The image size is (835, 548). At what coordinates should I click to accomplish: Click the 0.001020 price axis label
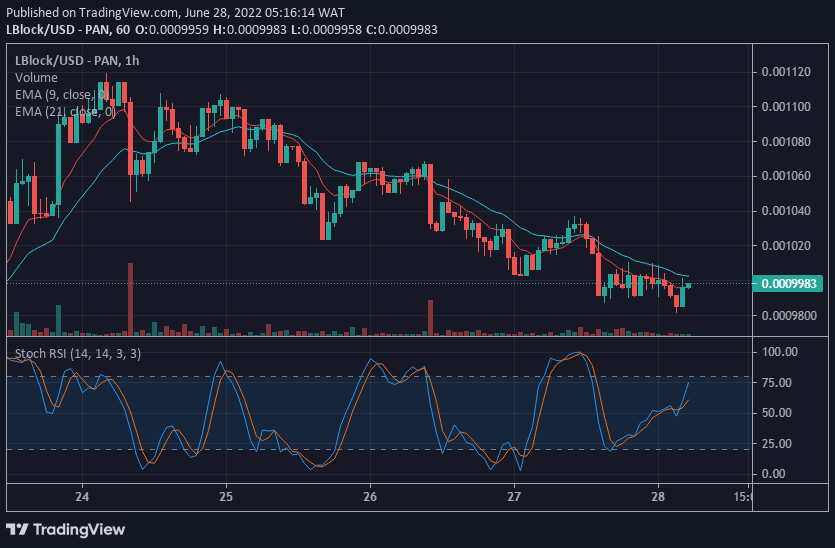point(786,246)
